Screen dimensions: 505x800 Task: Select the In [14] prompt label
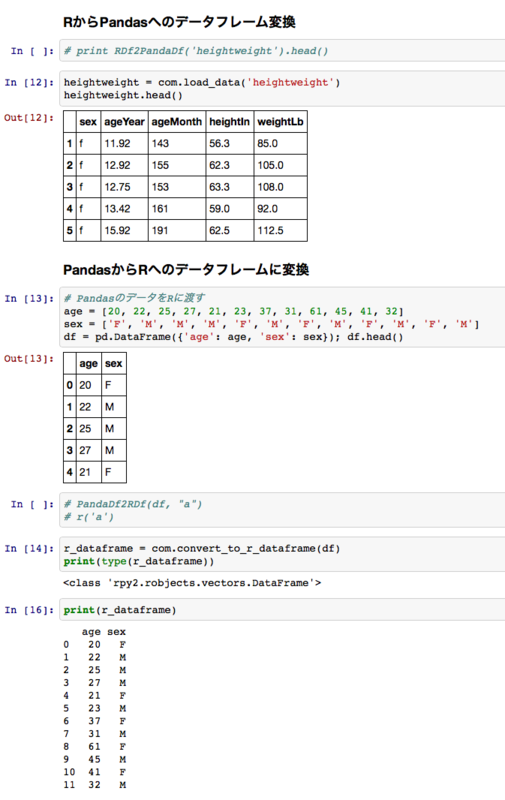pyautogui.click(x=29, y=548)
